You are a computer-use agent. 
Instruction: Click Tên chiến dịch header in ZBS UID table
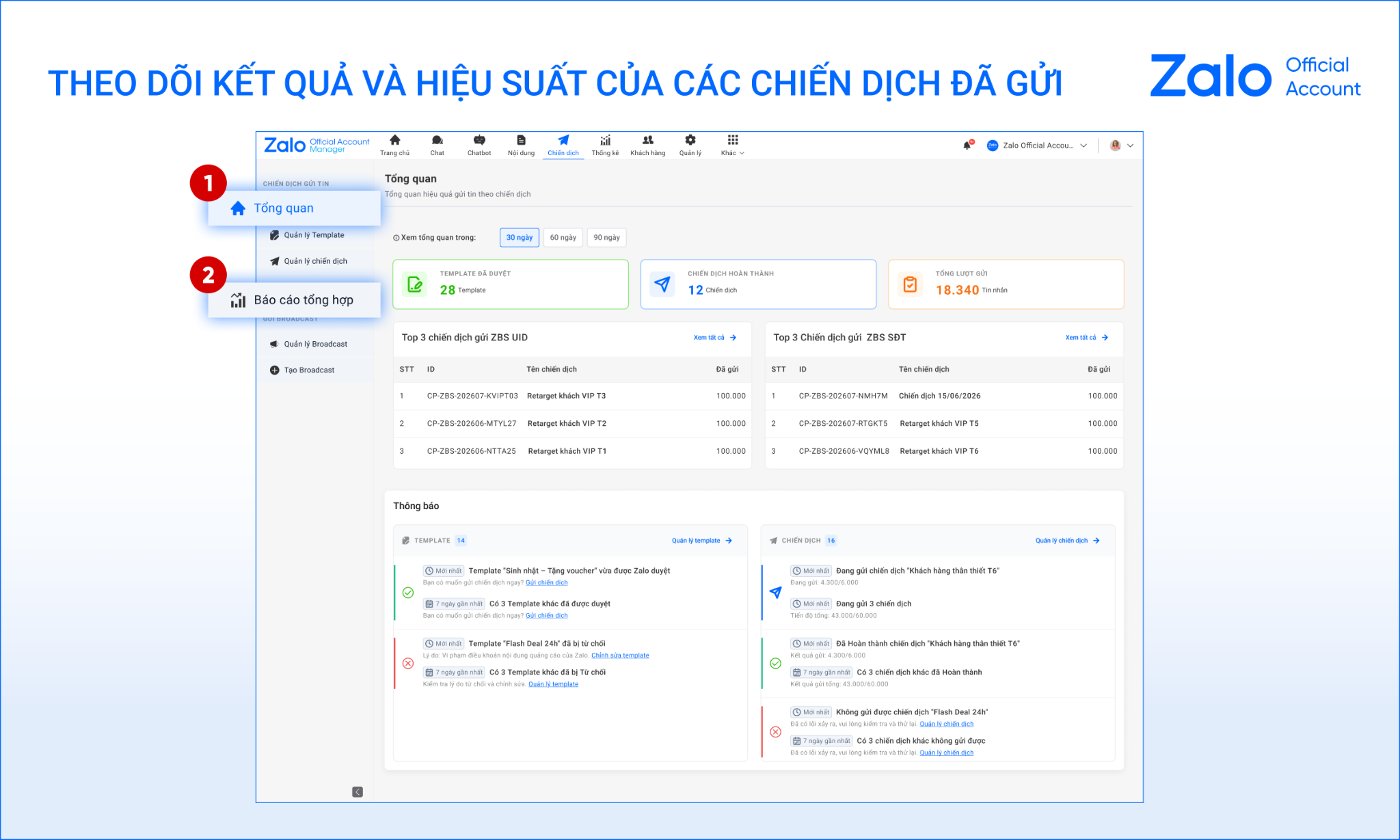coord(552,370)
